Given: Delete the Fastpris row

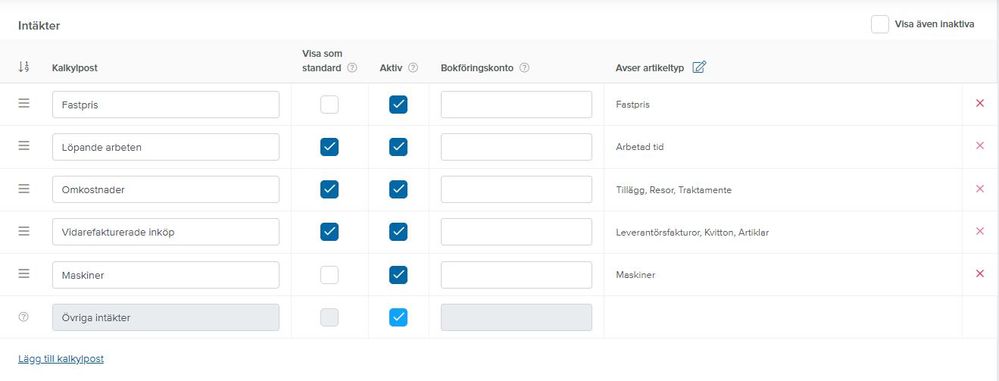Looking at the screenshot, I should click(x=980, y=104).
